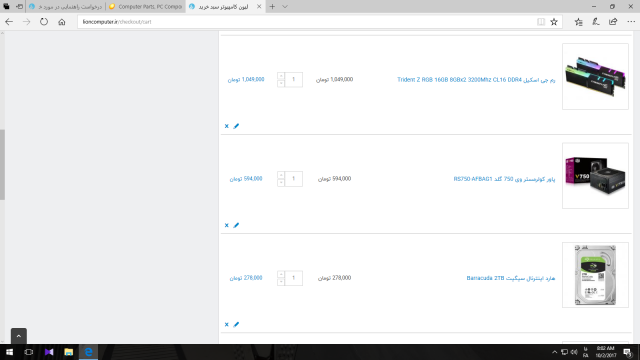Screen dimensions: 640x360
Task: Decrease quantity of V750 power supply
Action: 281,182
